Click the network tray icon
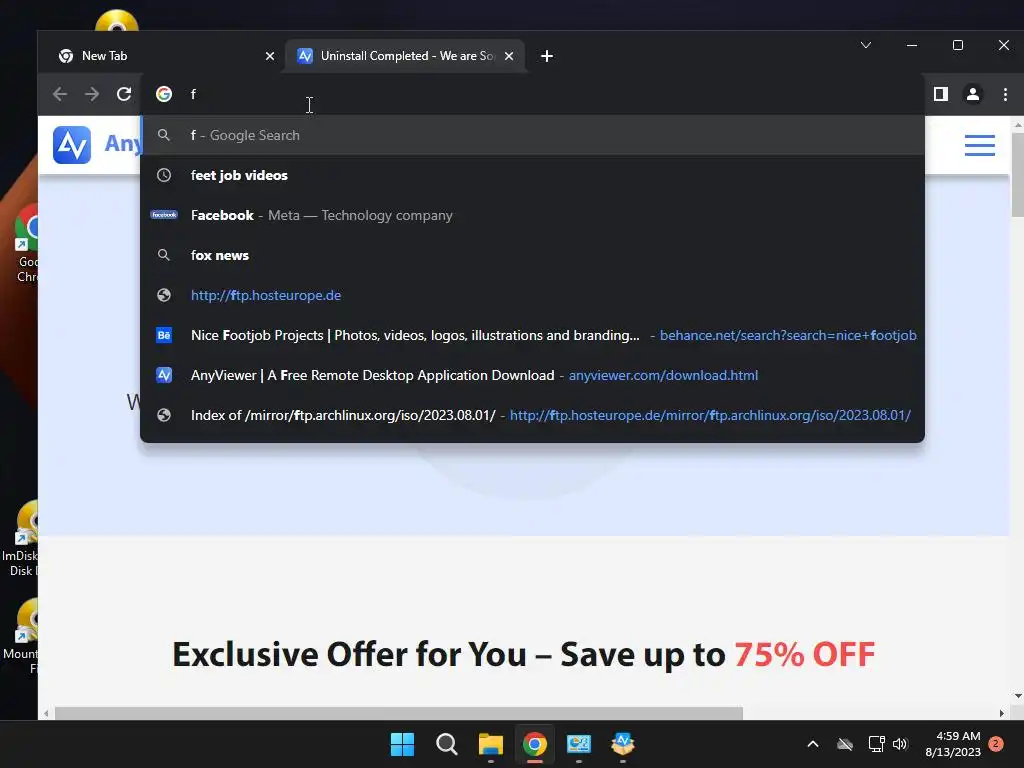Viewport: 1024px width, 768px height. click(x=876, y=744)
